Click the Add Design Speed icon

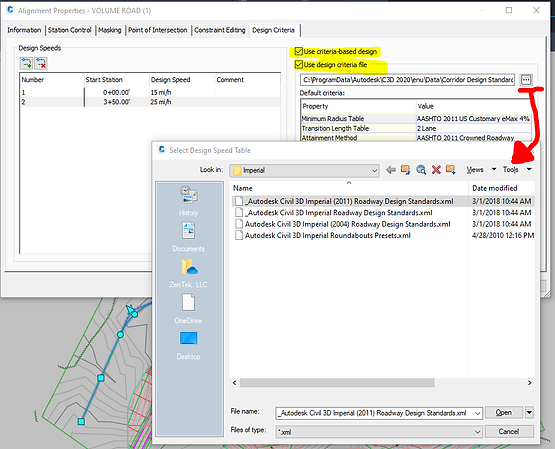26,63
